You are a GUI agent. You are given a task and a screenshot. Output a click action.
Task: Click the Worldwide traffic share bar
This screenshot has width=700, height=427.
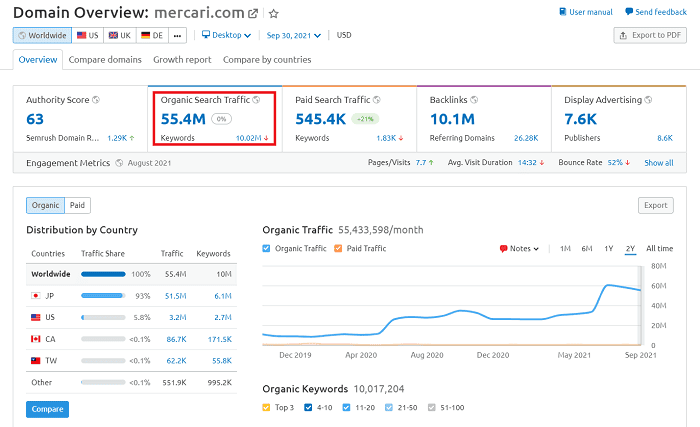coord(103,274)
